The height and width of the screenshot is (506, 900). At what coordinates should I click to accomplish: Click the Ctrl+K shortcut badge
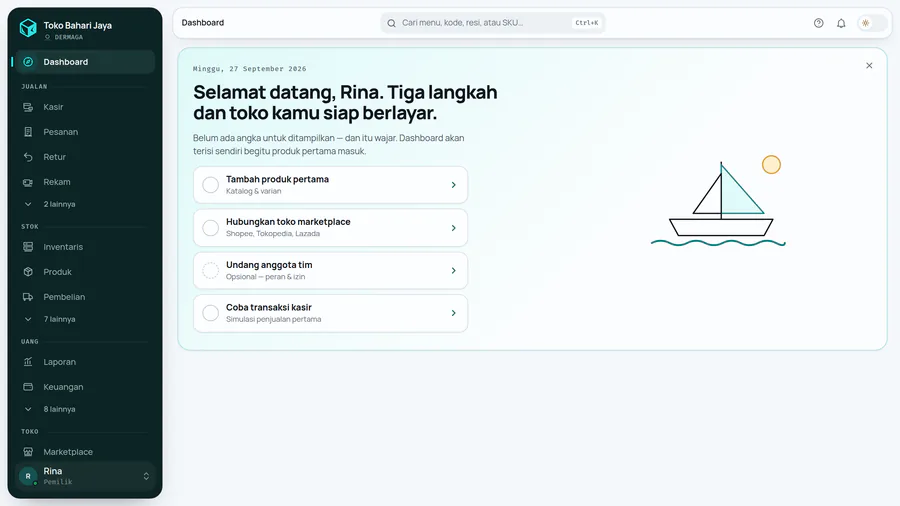click(587, 23)
